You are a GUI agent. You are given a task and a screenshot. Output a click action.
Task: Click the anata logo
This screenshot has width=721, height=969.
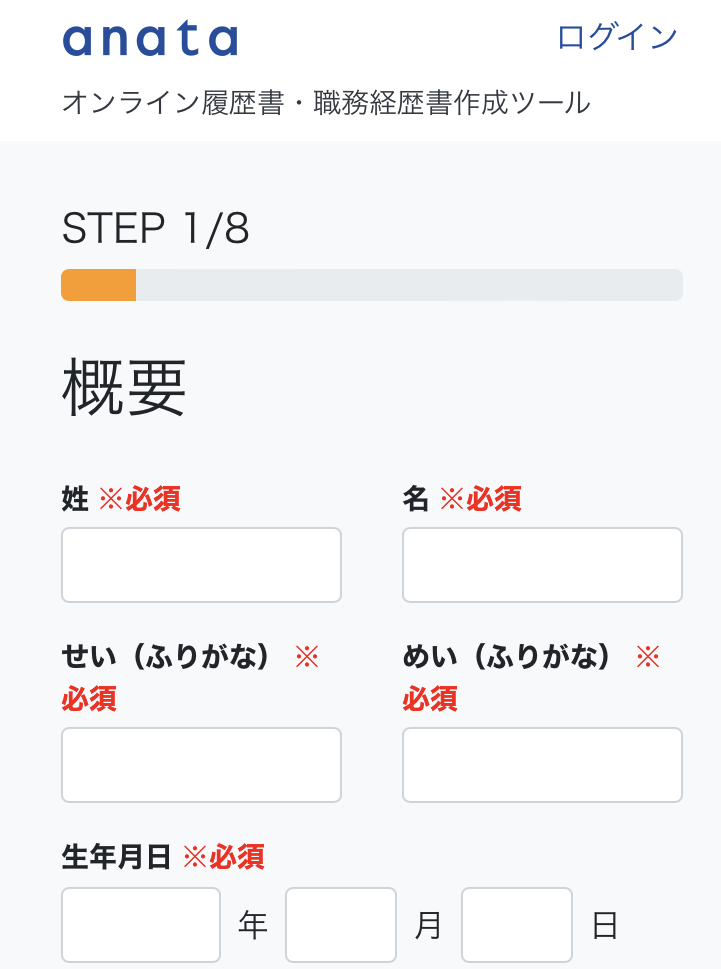148,38
